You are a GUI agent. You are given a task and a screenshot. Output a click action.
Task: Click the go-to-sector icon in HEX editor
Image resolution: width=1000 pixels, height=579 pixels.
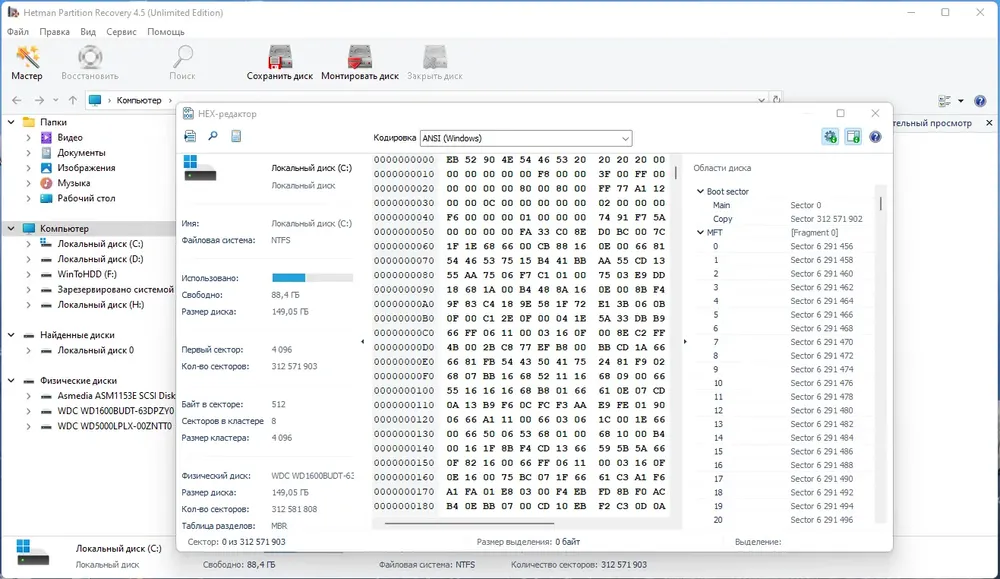(190, 136)
